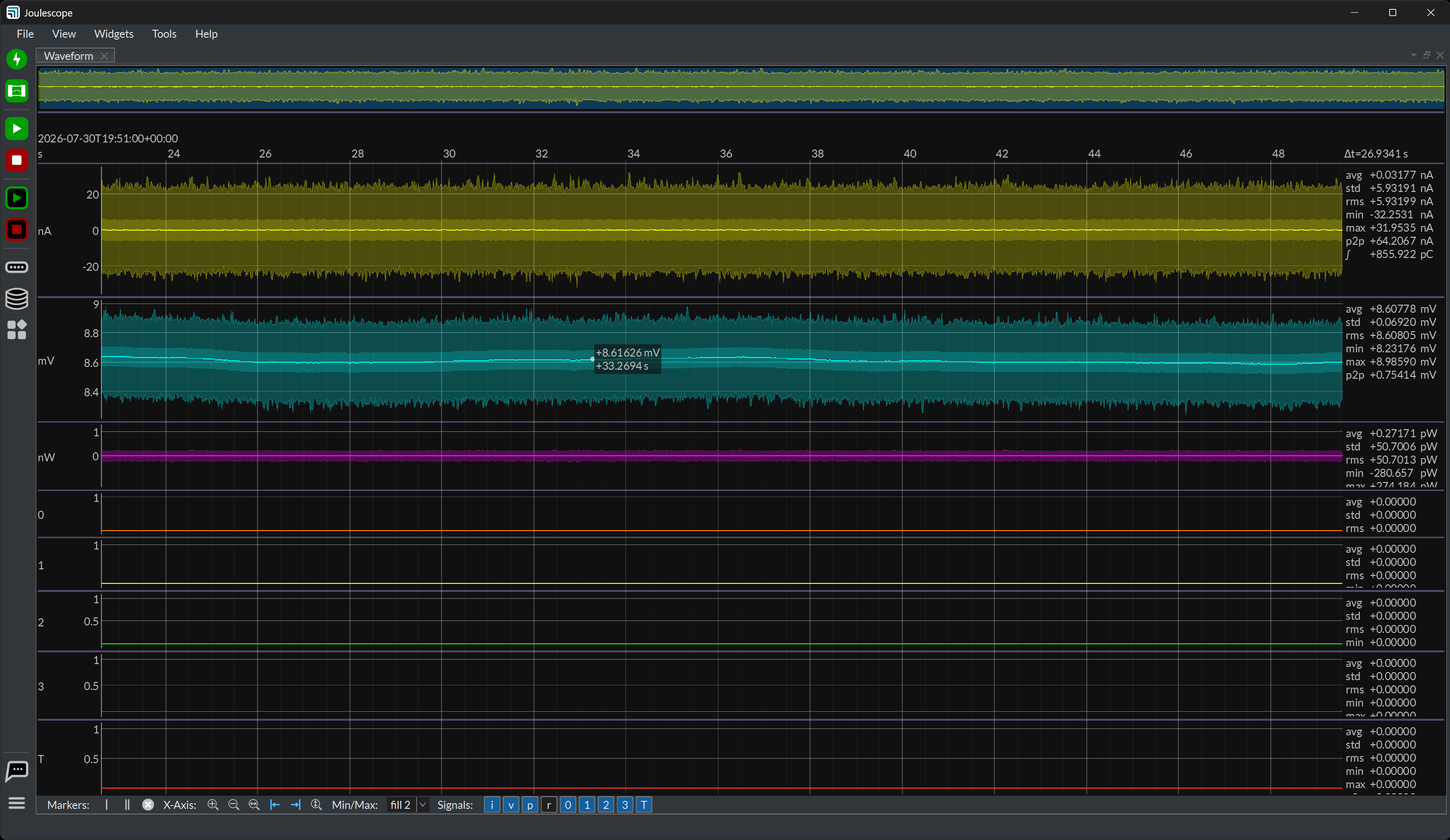Open the widgets shapes icon in sidebar
The image size is (1450, 840).
tap(17, 330)
